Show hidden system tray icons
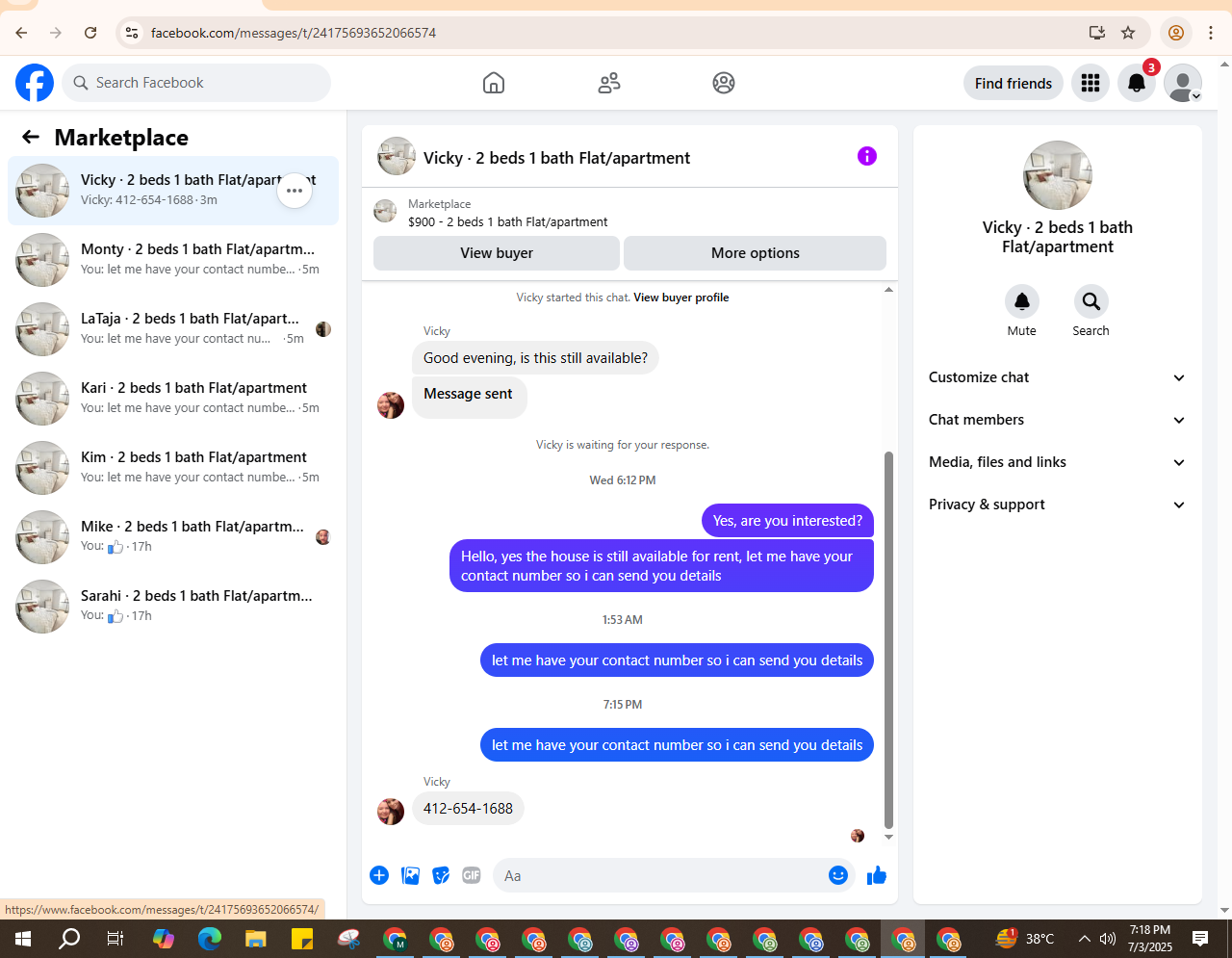This screenshot has width=1232, height=958. click(x=1085, y=939)
